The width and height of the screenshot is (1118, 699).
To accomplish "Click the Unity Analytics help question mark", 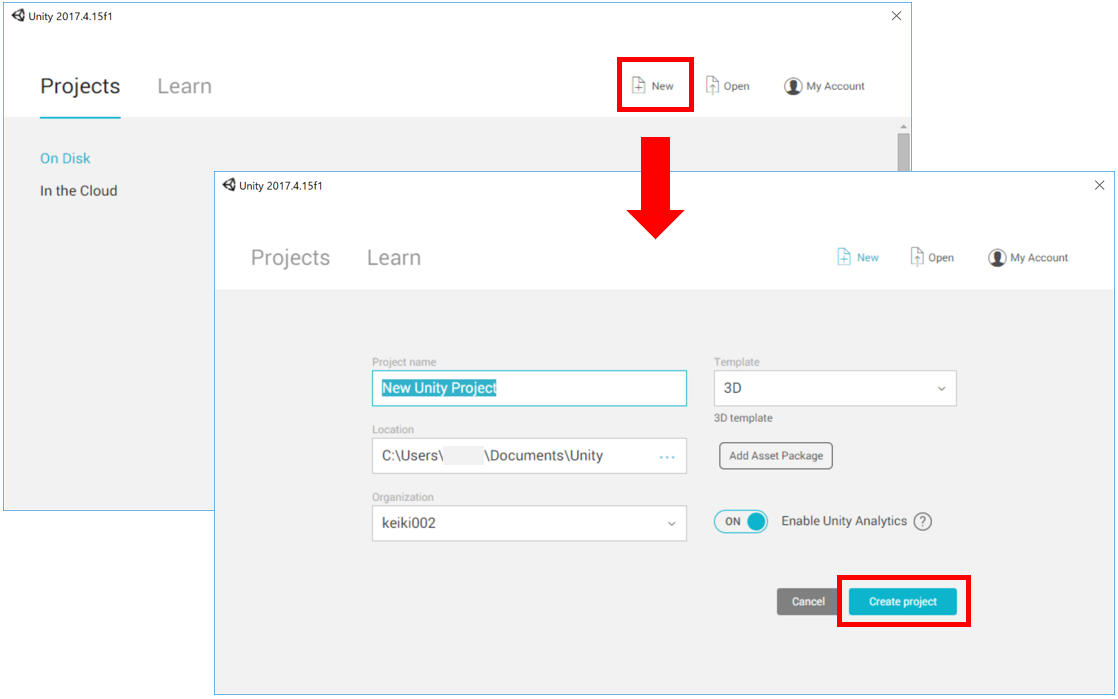I will 923,521.
